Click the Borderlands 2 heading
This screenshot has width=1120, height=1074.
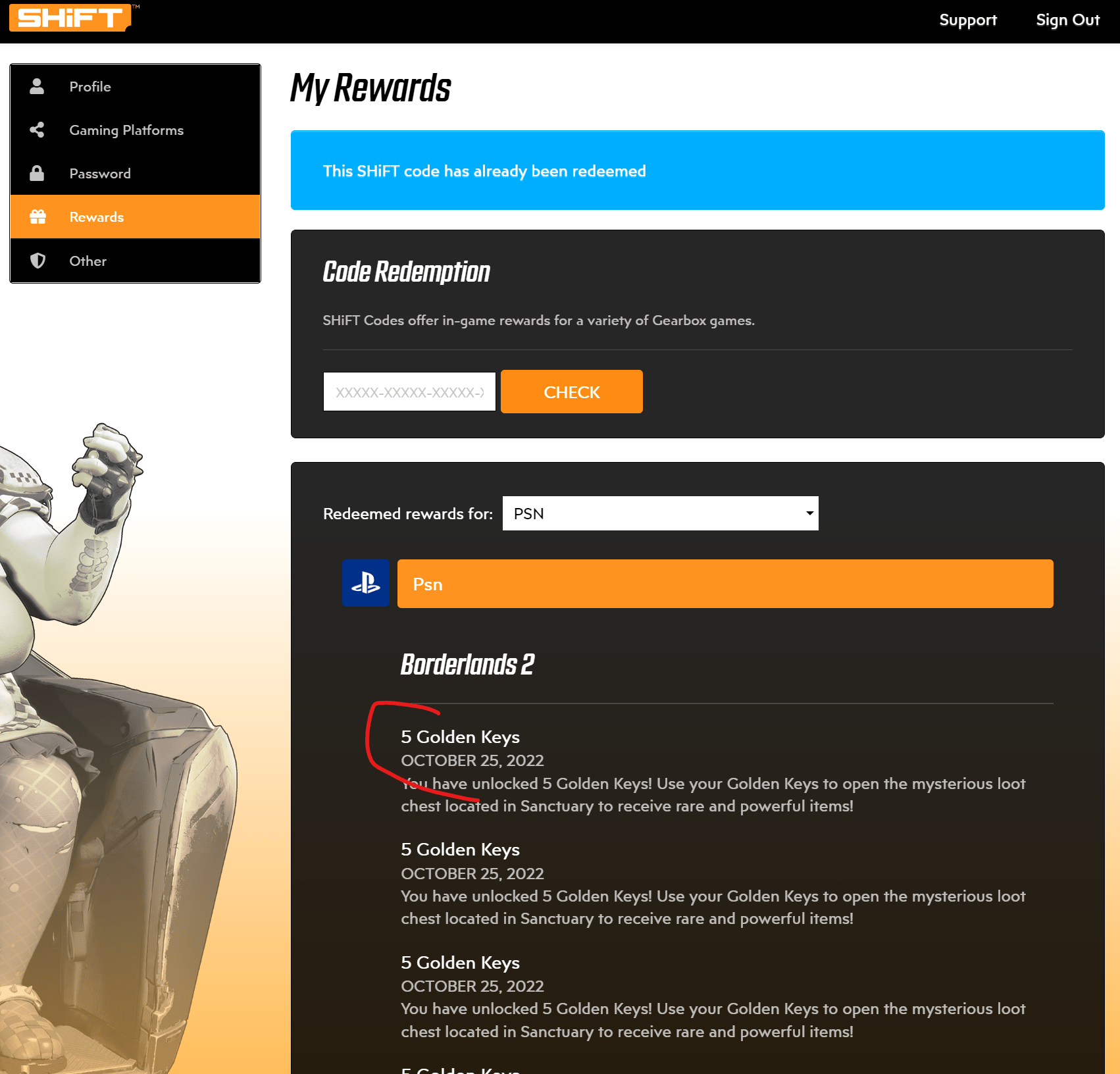coord(467,665)
